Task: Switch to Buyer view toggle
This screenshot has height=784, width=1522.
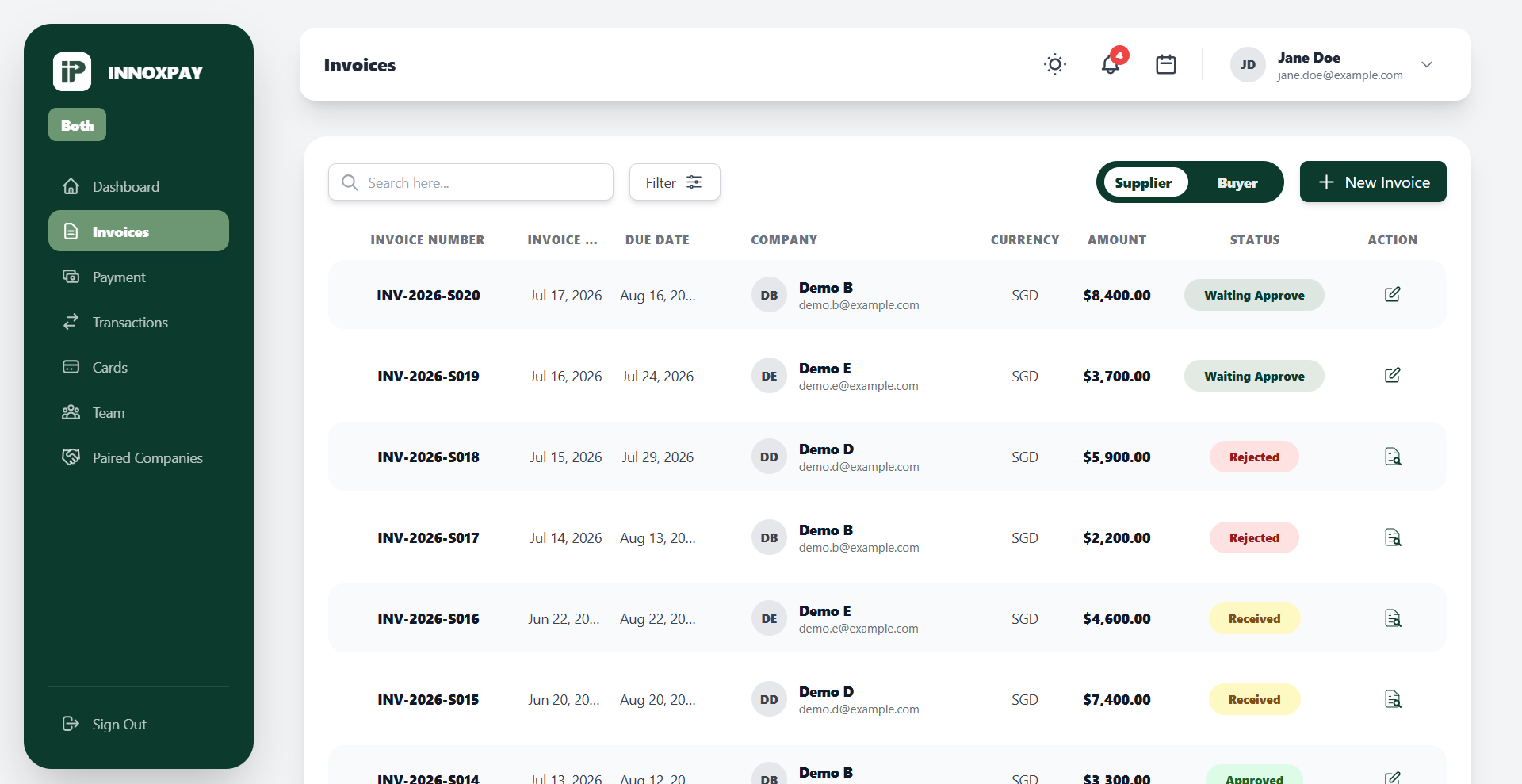Action: [x=1237, y=182]
